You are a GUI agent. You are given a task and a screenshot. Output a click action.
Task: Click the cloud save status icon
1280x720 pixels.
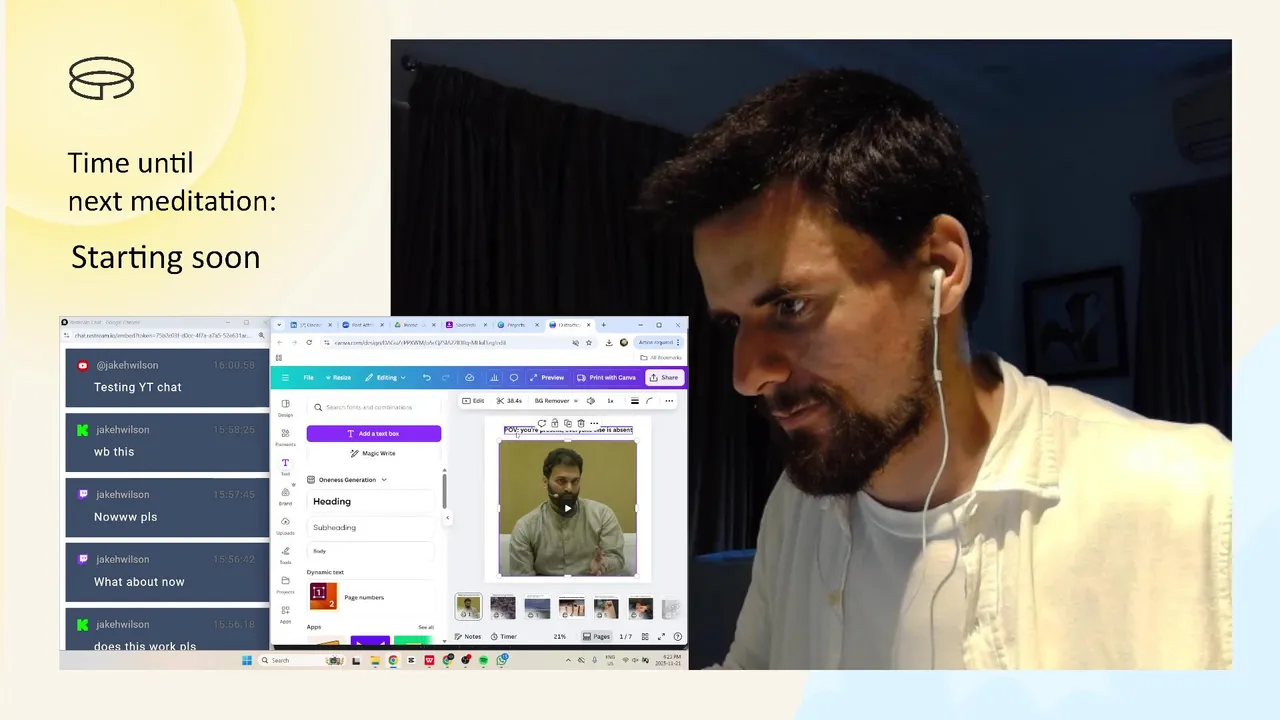point(470,377)
